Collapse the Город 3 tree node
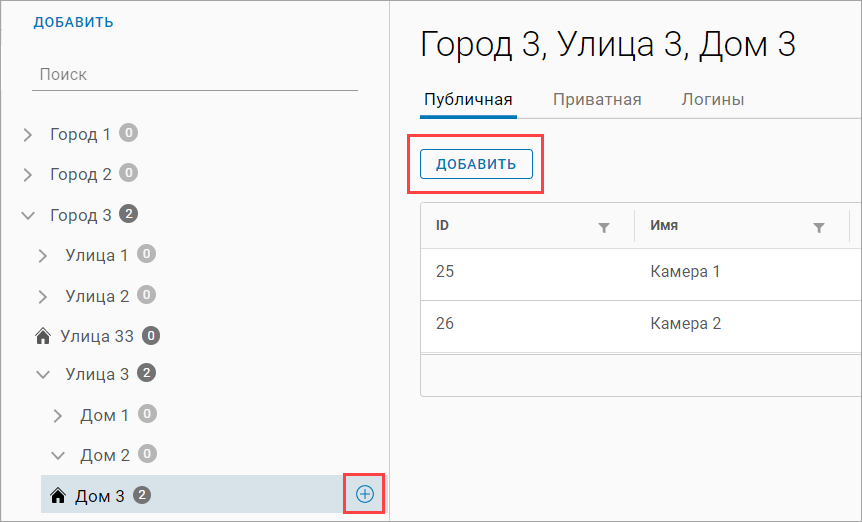This screenshot has width=862, height=522. [x=28, y=215]
